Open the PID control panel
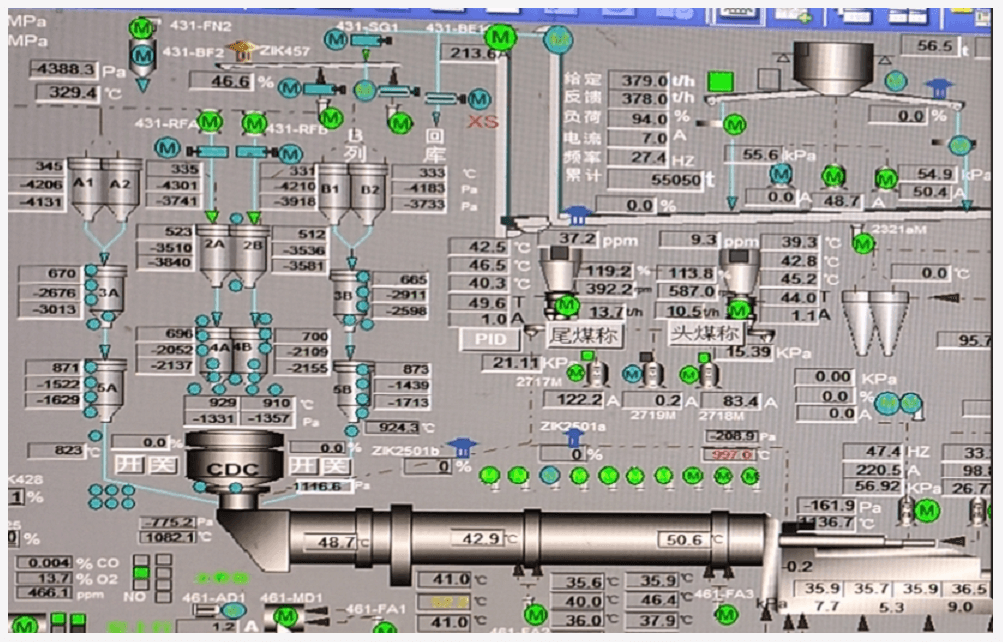Image resolution: width=1003 pixels, height=642 pixels. tap(490, 339)
